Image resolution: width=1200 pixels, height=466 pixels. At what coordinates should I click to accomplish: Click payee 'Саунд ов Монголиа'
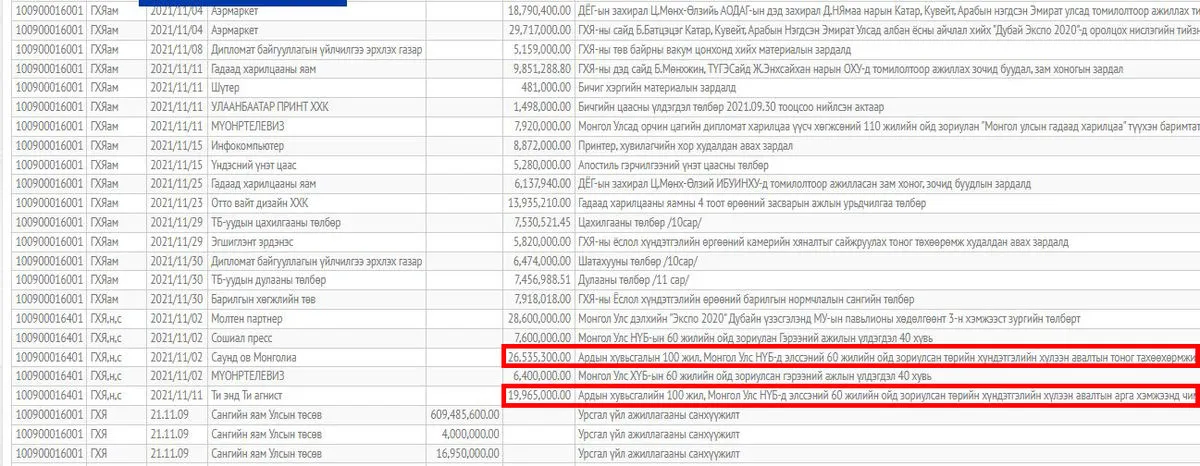pyautogui.click(x=255, y=357)
